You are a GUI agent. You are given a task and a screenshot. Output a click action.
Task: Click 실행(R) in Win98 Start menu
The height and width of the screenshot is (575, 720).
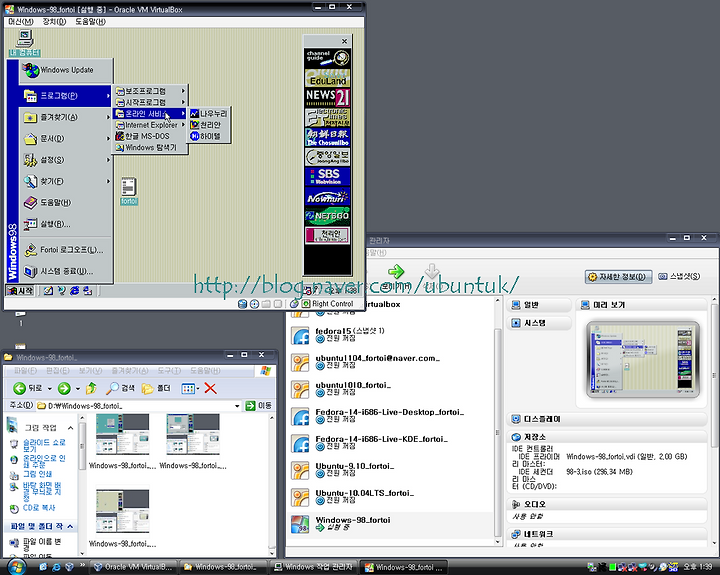67,224
